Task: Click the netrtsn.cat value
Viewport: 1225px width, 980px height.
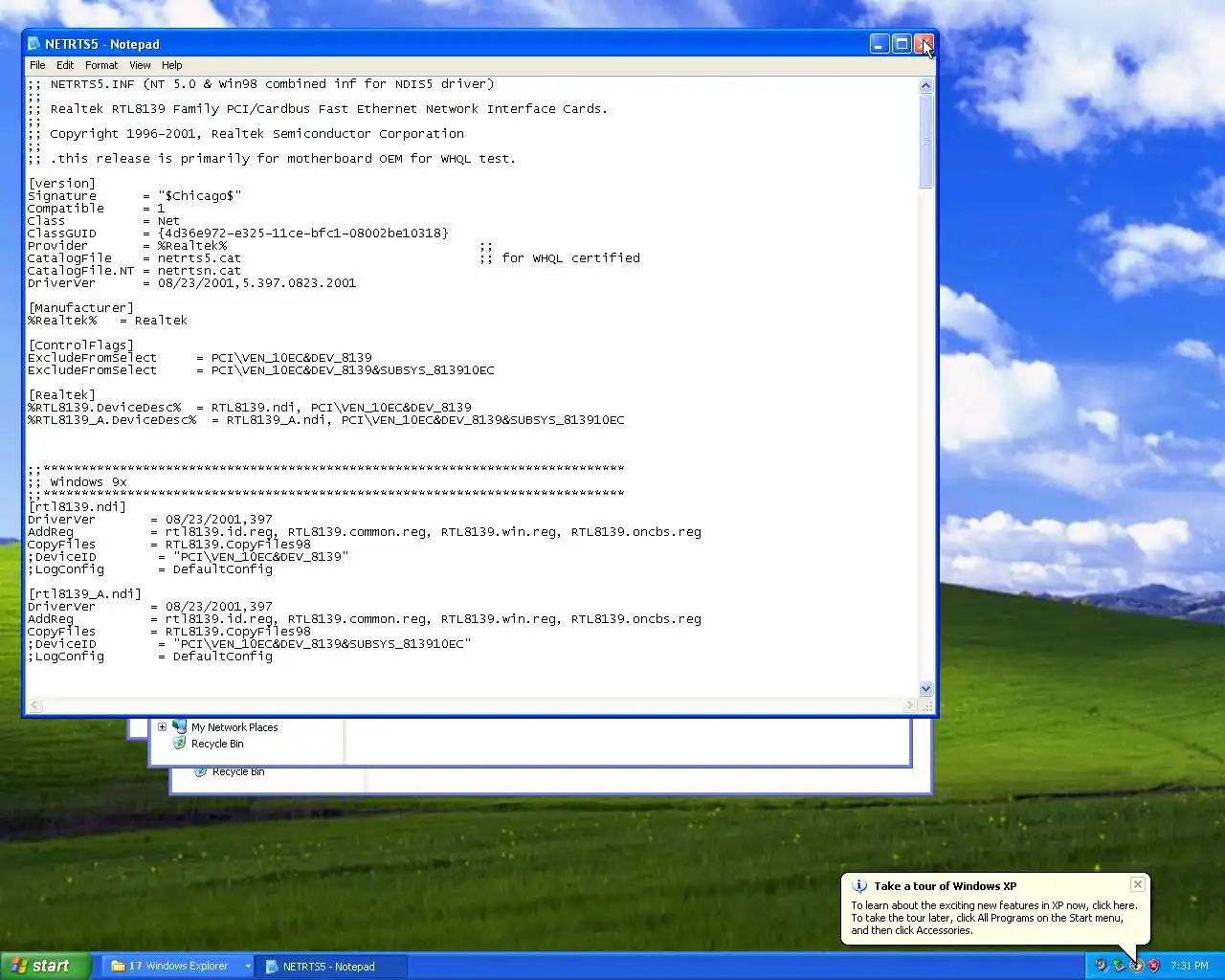Action: (200, 271)
